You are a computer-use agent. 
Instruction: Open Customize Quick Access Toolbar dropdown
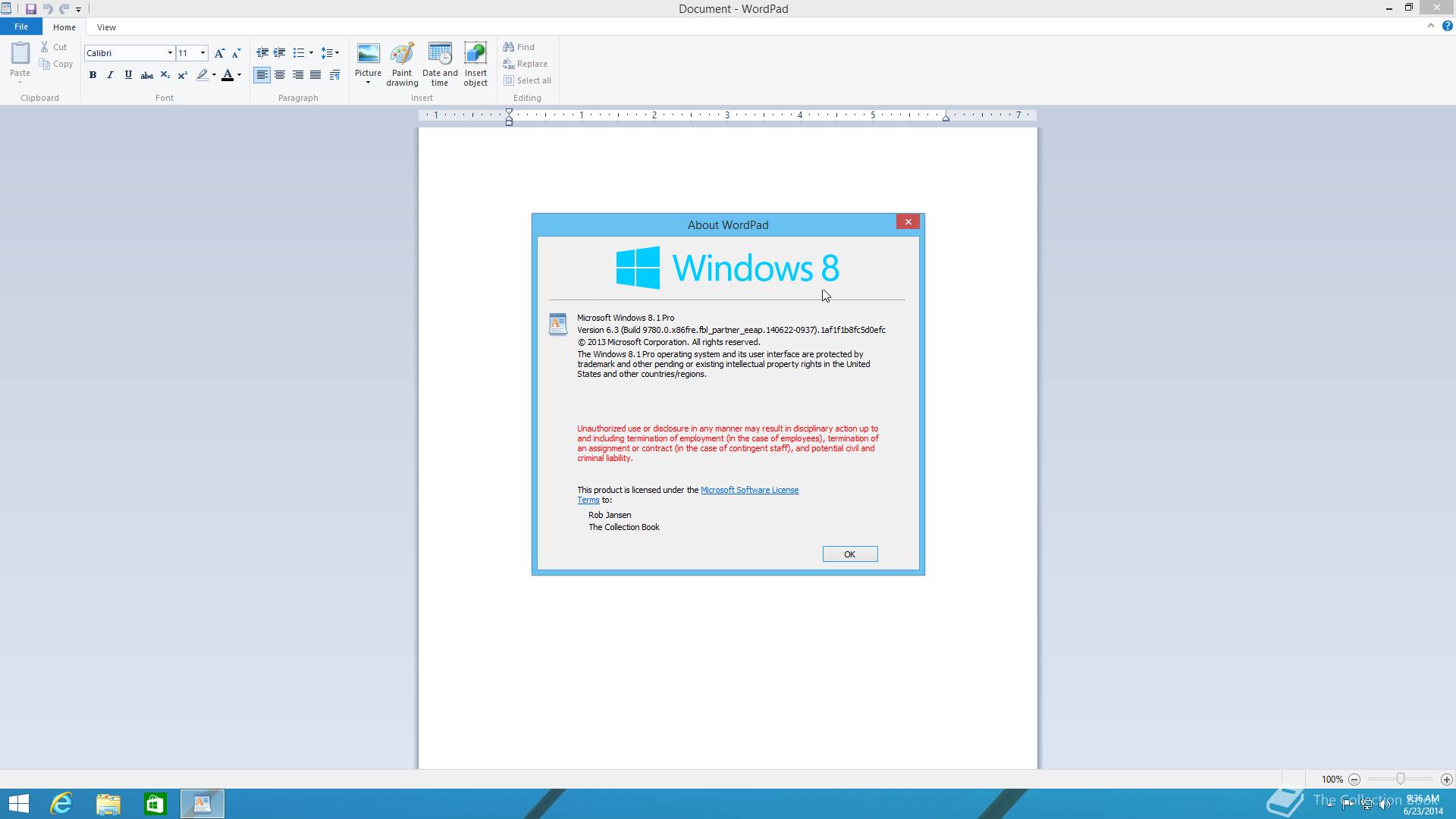pos(78,10)
